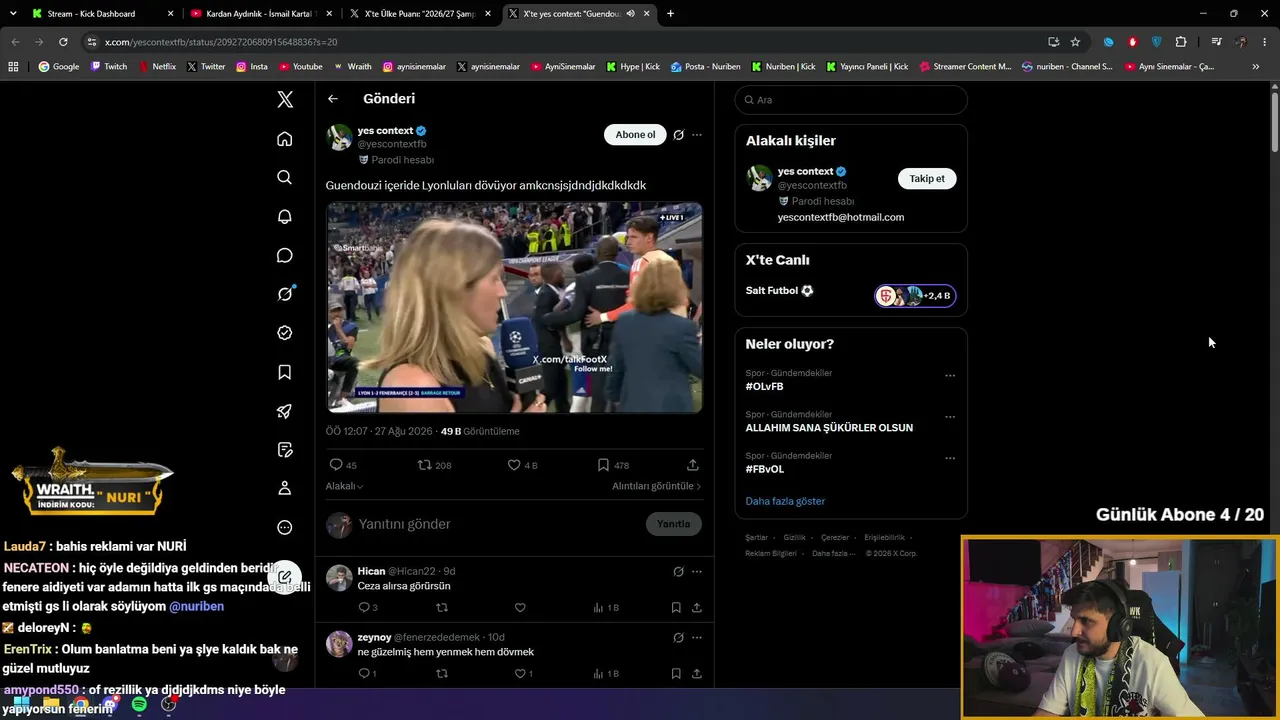Open more options for #FBvOL trend
The width and height of the screenshot is (1280, 720).
[x=950, y=458]
